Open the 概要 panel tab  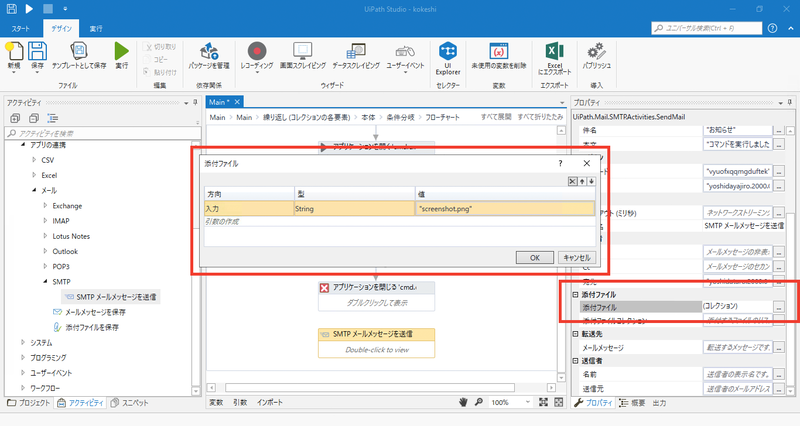click(x=632, y=403)
